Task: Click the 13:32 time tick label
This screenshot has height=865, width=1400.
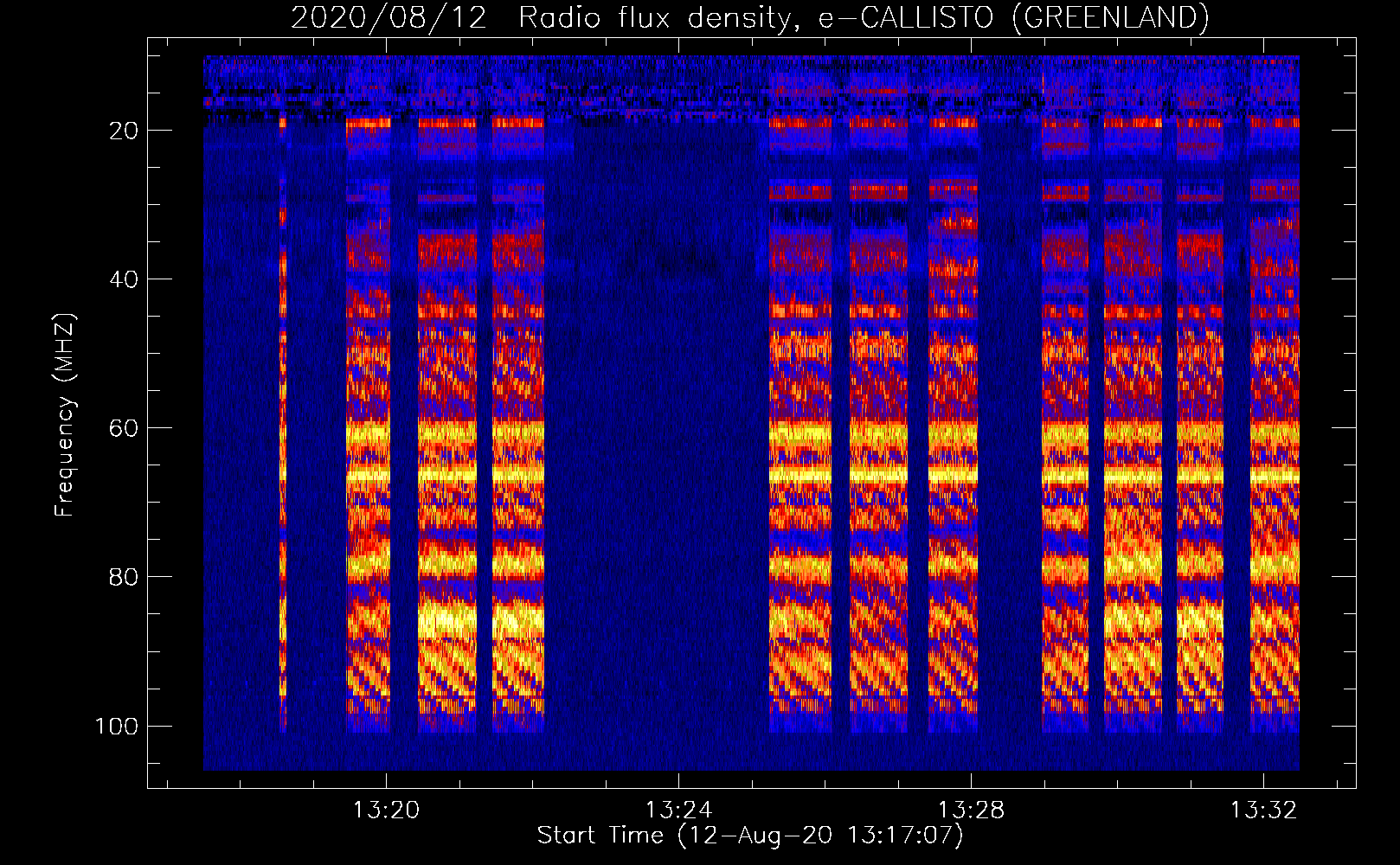Action: [1263, 810]
